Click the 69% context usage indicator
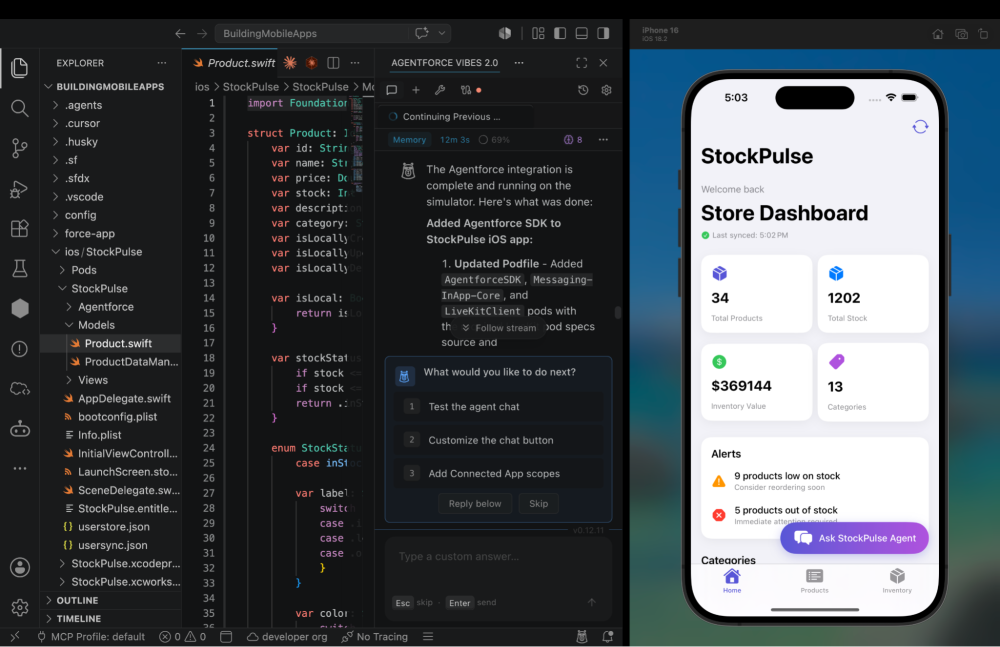Viewport: 1000px width, 647px height. tap(494, 140)
